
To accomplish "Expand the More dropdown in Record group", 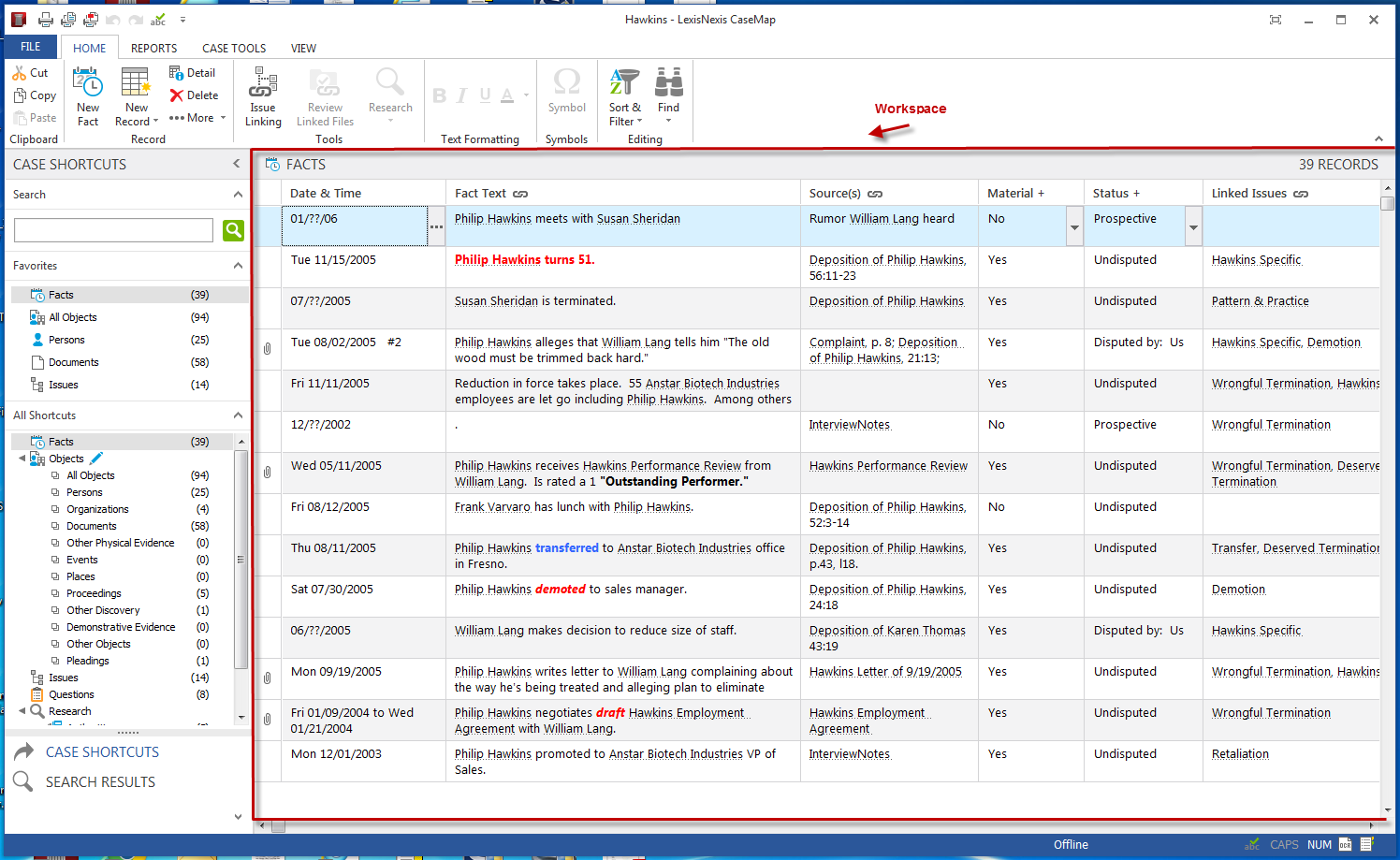I will (197, 118).
